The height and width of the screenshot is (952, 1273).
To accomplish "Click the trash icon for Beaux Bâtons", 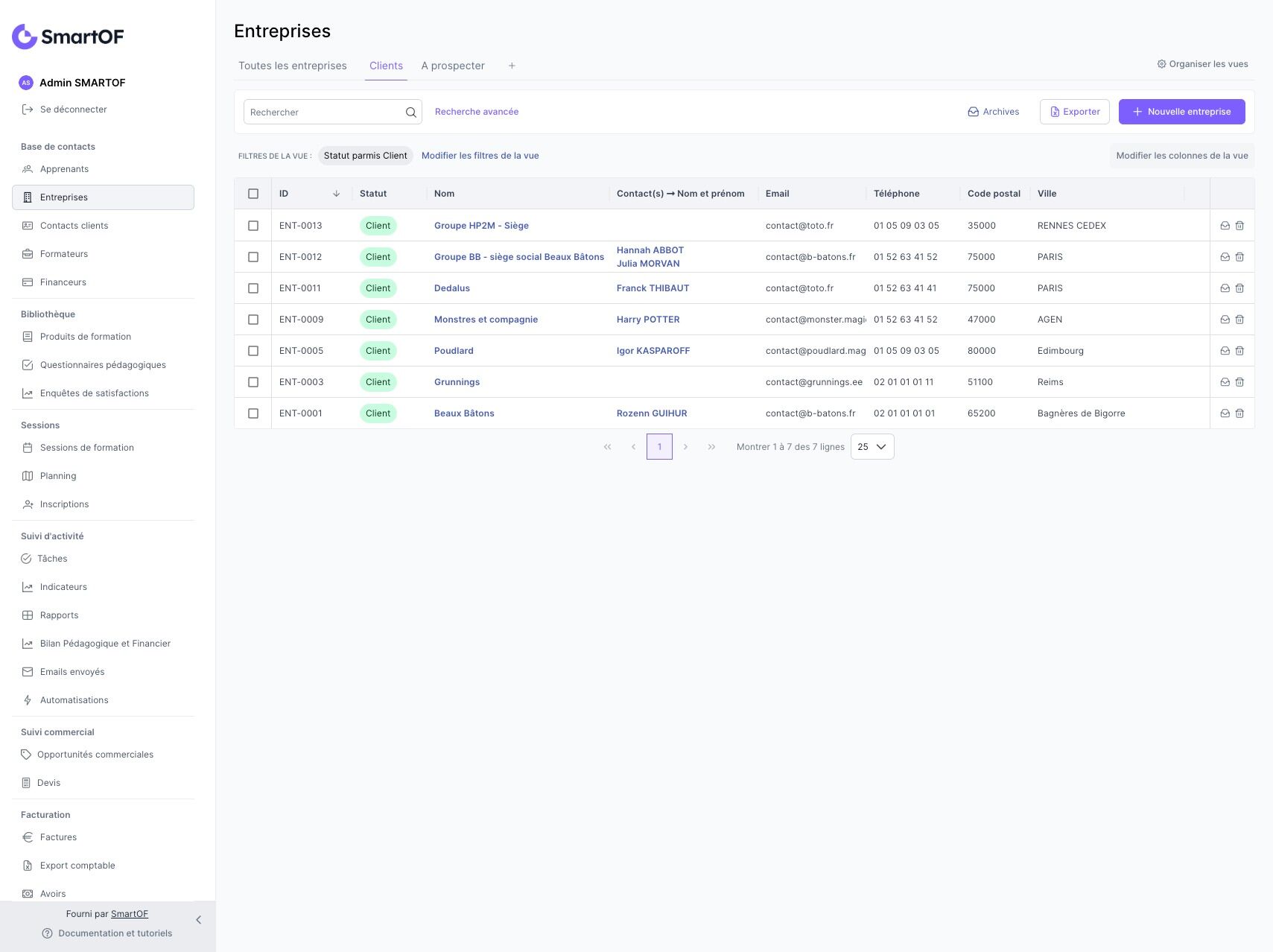I will point(1239,413).
